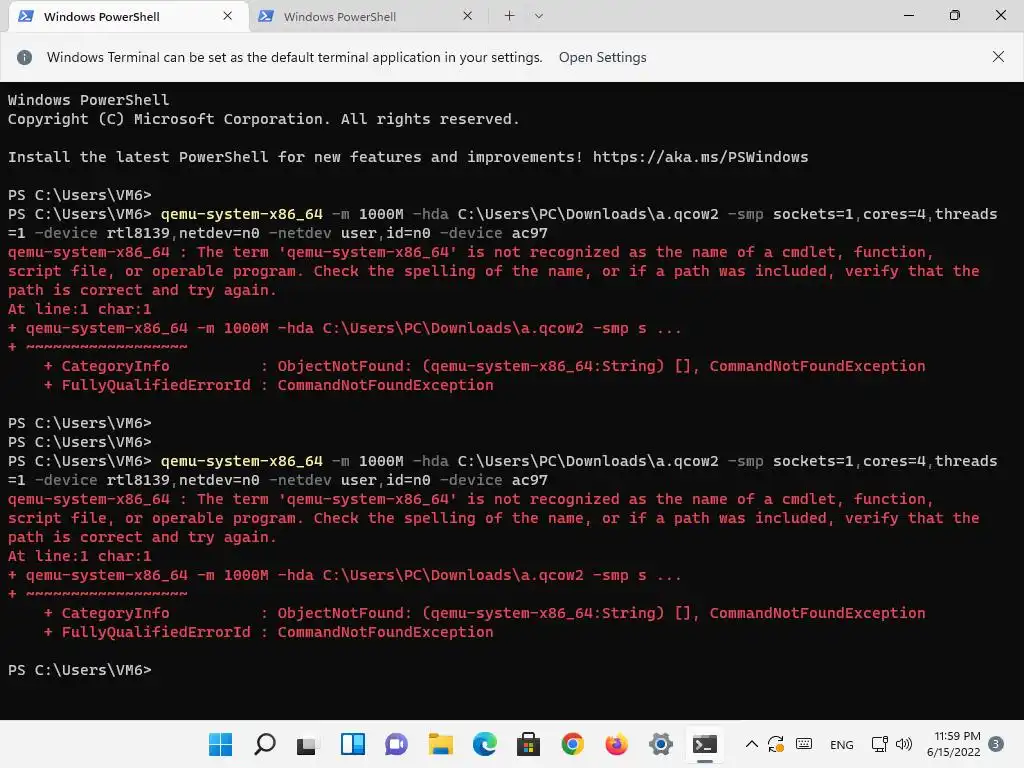Click the first 'At line:1 char:1' text
The height and width of the screenshot is (768, 1024).
coord(80,309)
